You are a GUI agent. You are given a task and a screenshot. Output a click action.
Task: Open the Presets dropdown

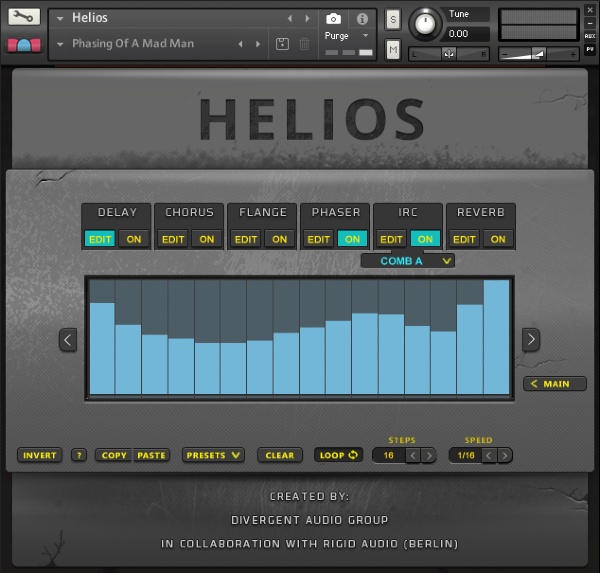pyautogui.click(x=213, y=455)
